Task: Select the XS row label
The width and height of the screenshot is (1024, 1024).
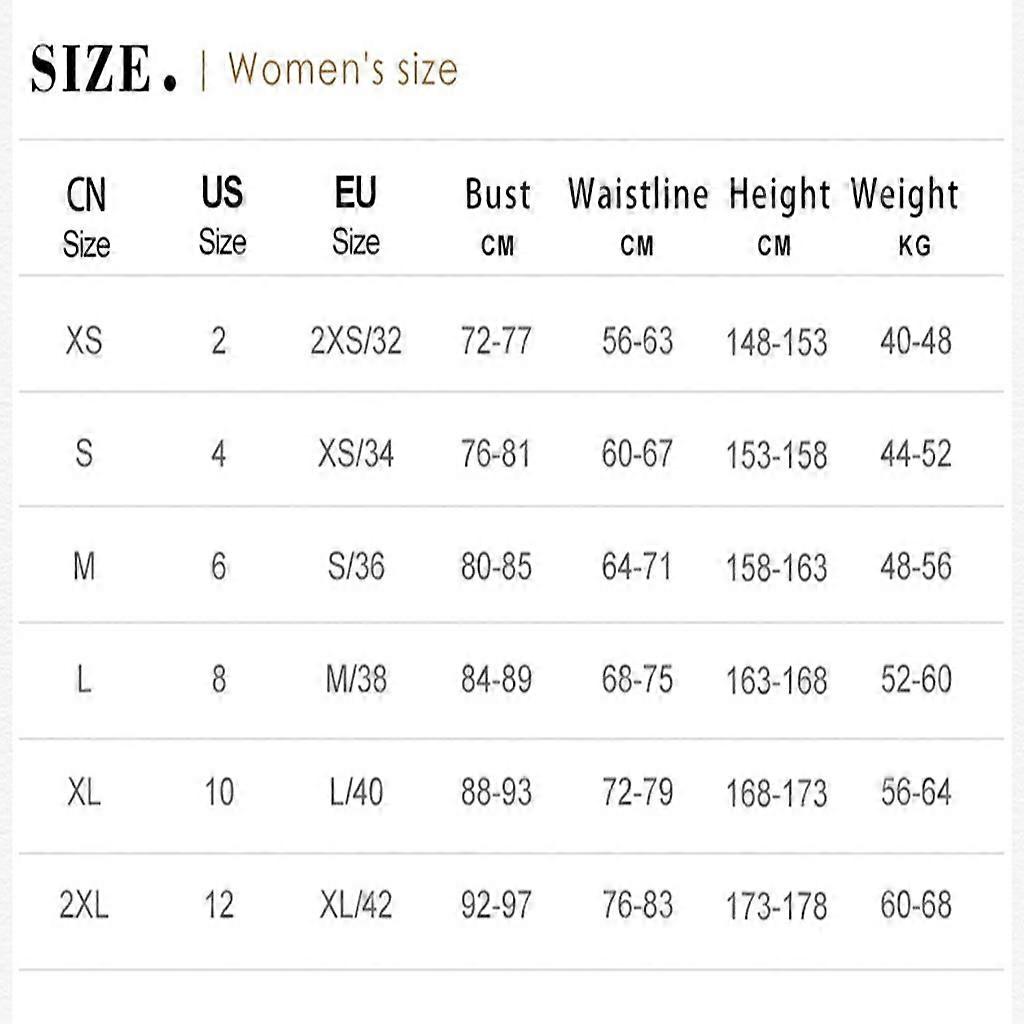Action: (x=84, y=341)
